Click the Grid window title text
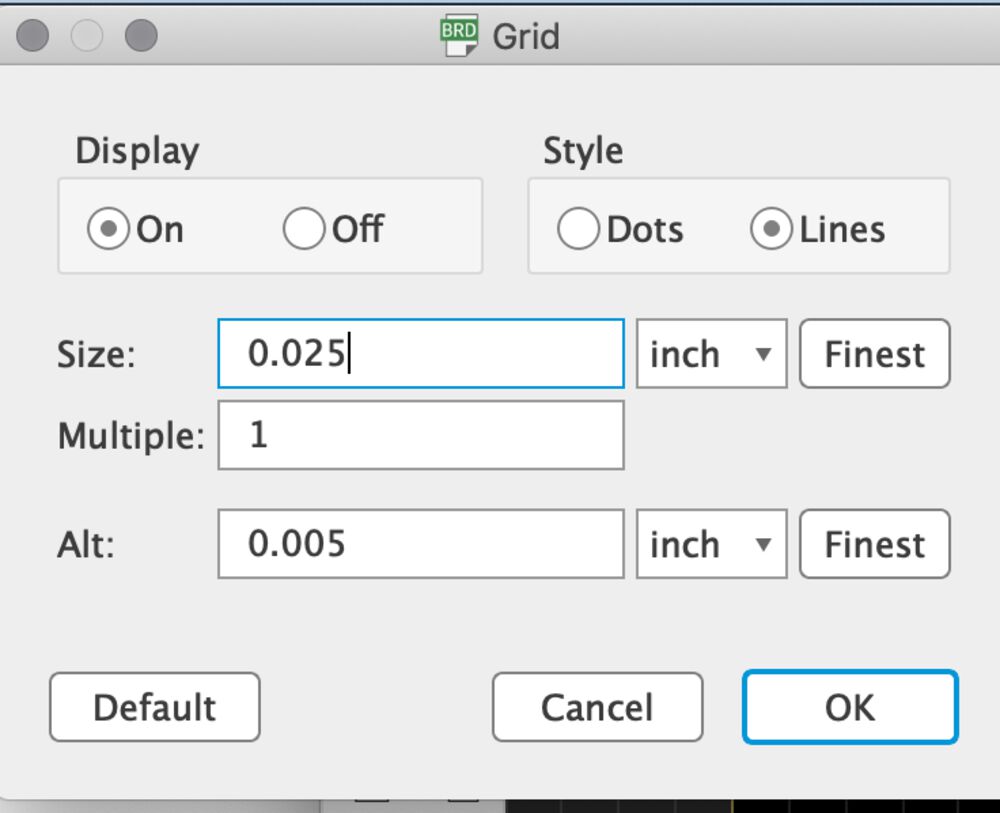 coord(526,37)
